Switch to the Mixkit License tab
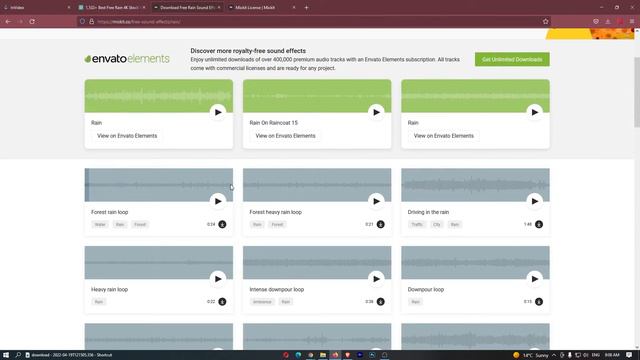The height and width of the screenshot is (360, 640). pyautogui.click(x=261, y=7)
